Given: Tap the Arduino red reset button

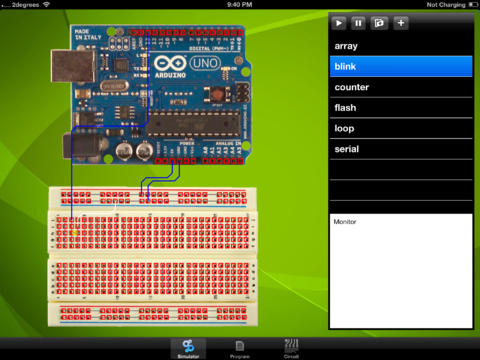Looking at the screenshot, I should click(x=218, y=94).
